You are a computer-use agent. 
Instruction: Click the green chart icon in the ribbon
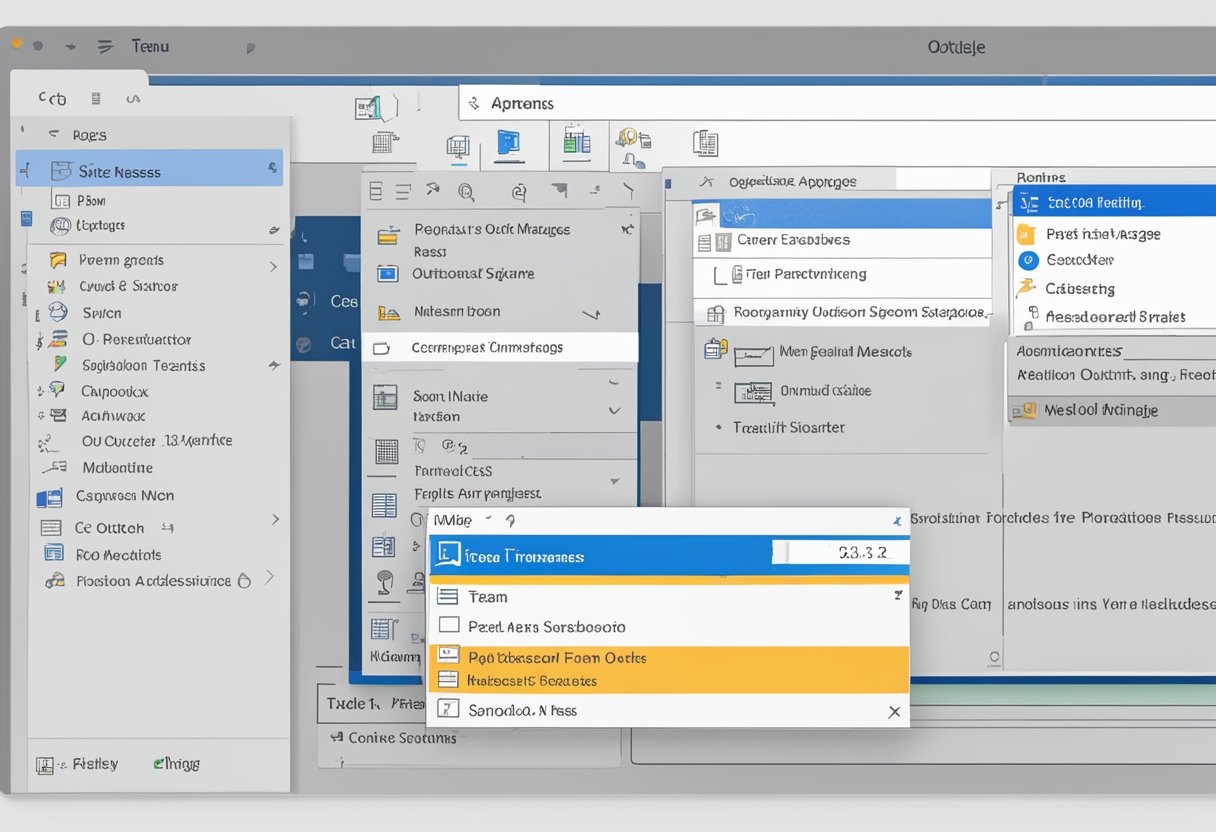click(x=576, y=143)
